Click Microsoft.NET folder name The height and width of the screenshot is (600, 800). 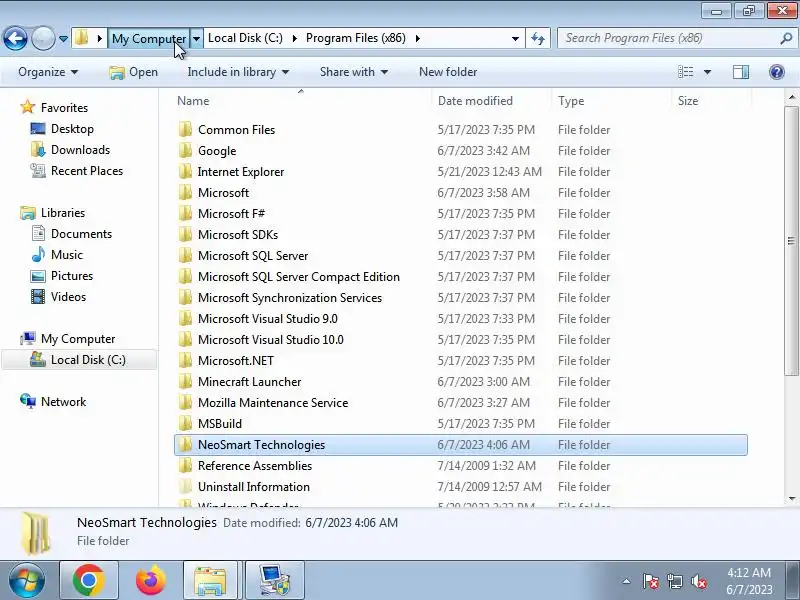pos(236,361)
